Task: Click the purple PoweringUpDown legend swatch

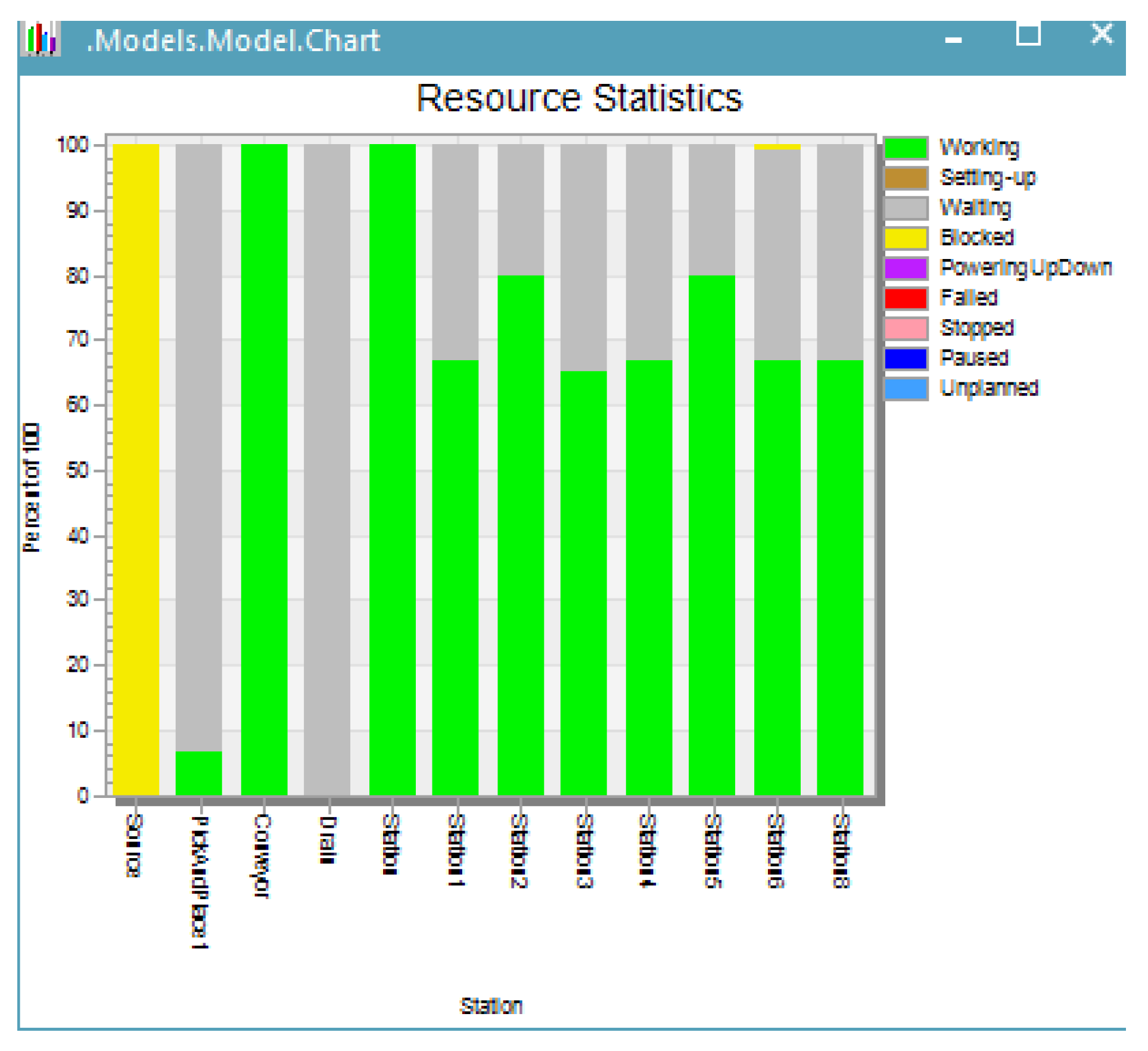Action: (x=905, y=268)
